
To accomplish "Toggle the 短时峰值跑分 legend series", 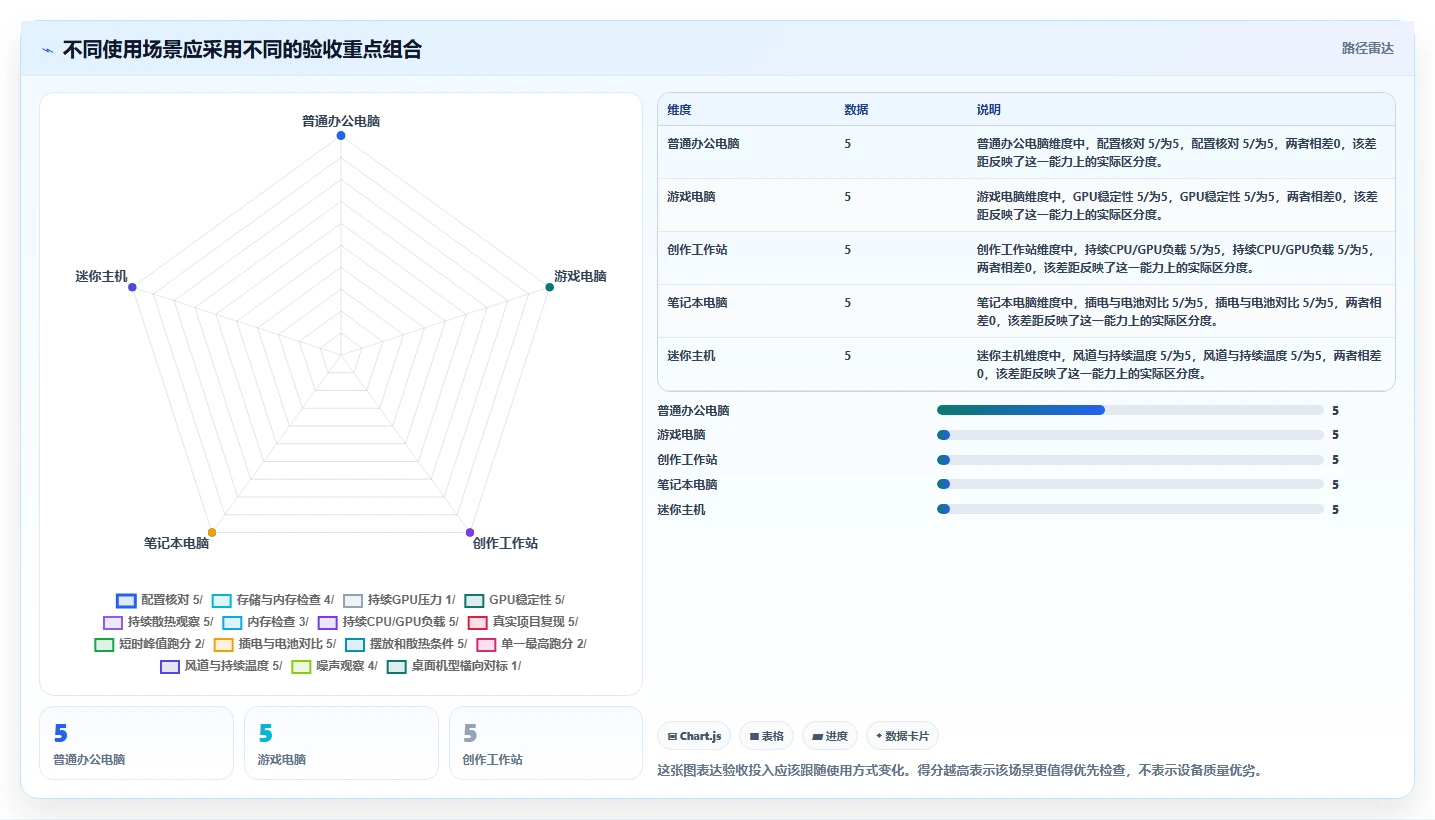I will coord(150,644).
